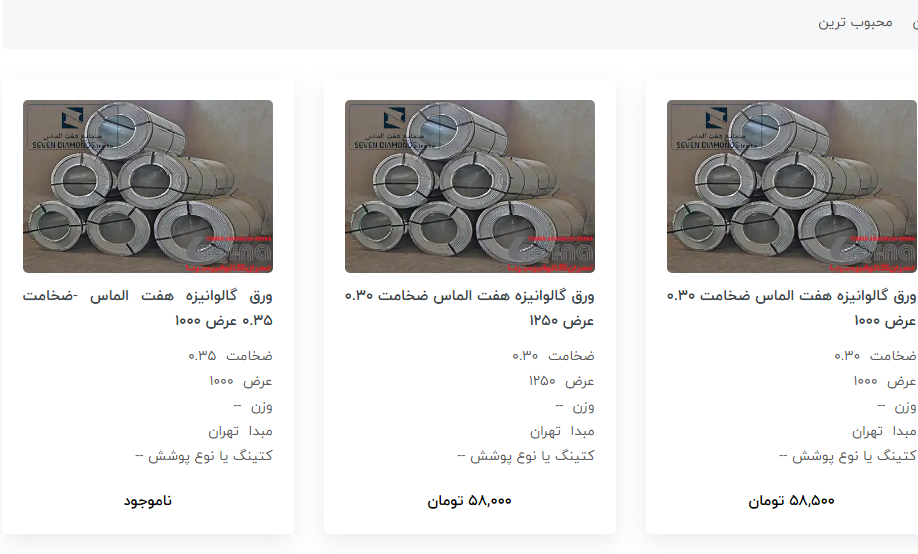Open the 0.35 thickness galvanized sheet image
918x554 pixels.
tap(148, 186)
